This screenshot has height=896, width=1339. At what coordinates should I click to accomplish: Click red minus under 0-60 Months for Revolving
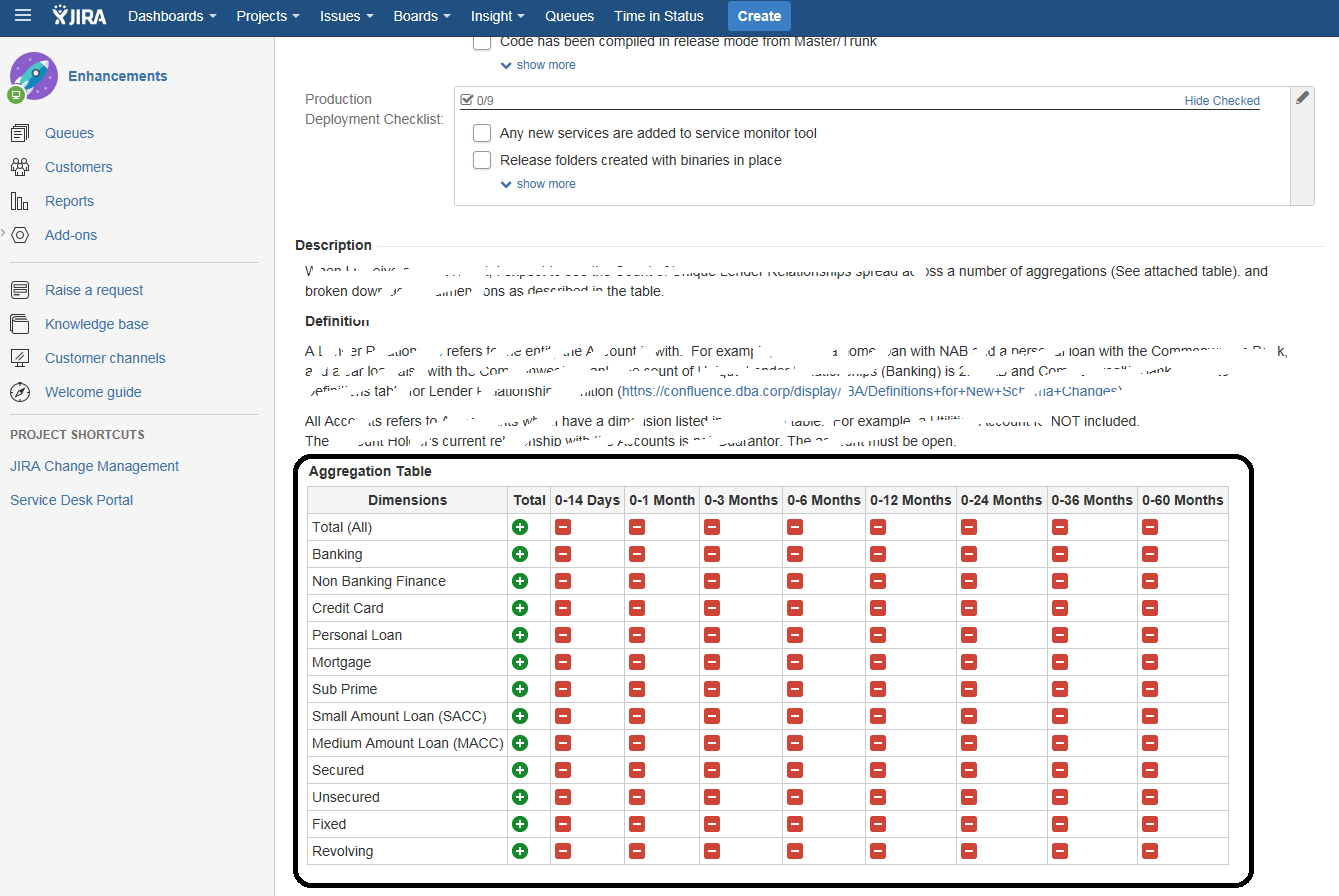click(1150, 851)
